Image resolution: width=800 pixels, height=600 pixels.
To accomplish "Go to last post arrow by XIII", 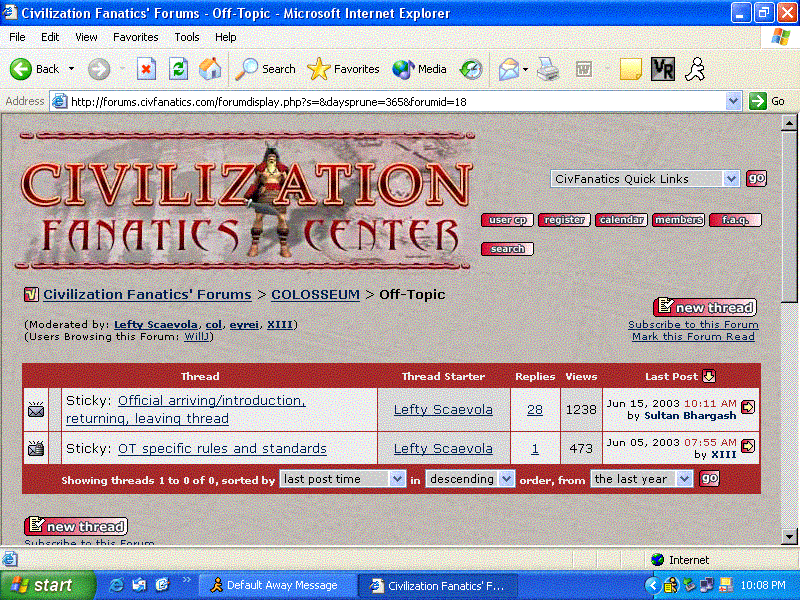I will 748,445.
